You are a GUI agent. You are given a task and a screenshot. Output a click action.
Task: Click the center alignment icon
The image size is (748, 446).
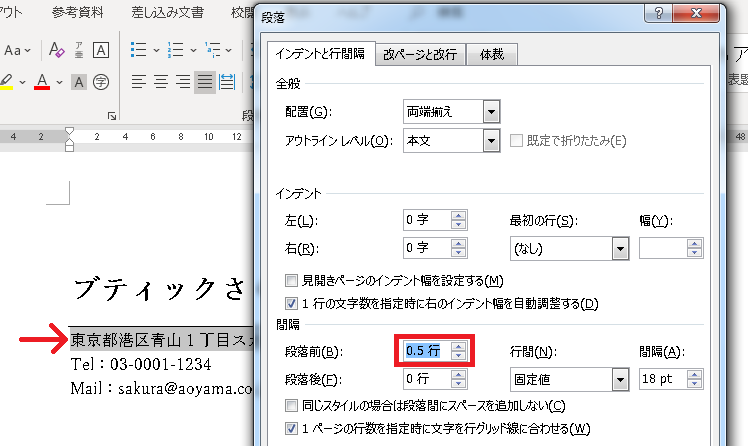[x=161, y=81]
